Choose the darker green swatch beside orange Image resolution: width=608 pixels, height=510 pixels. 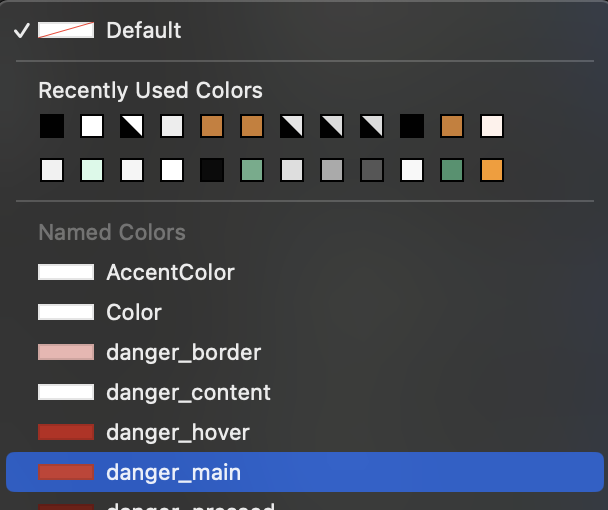(452, 170)
